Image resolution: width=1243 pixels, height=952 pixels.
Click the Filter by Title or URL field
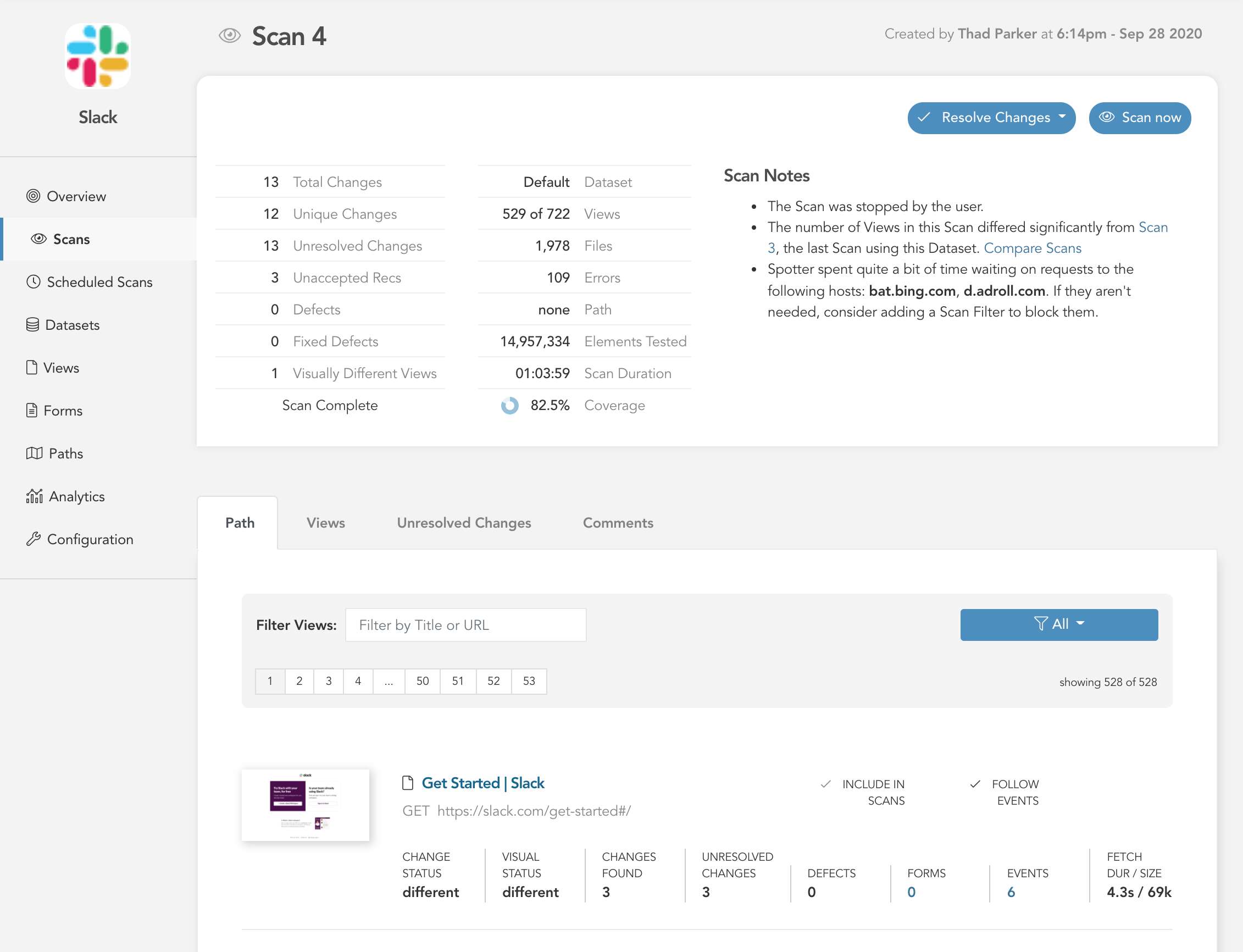[465, 625]
